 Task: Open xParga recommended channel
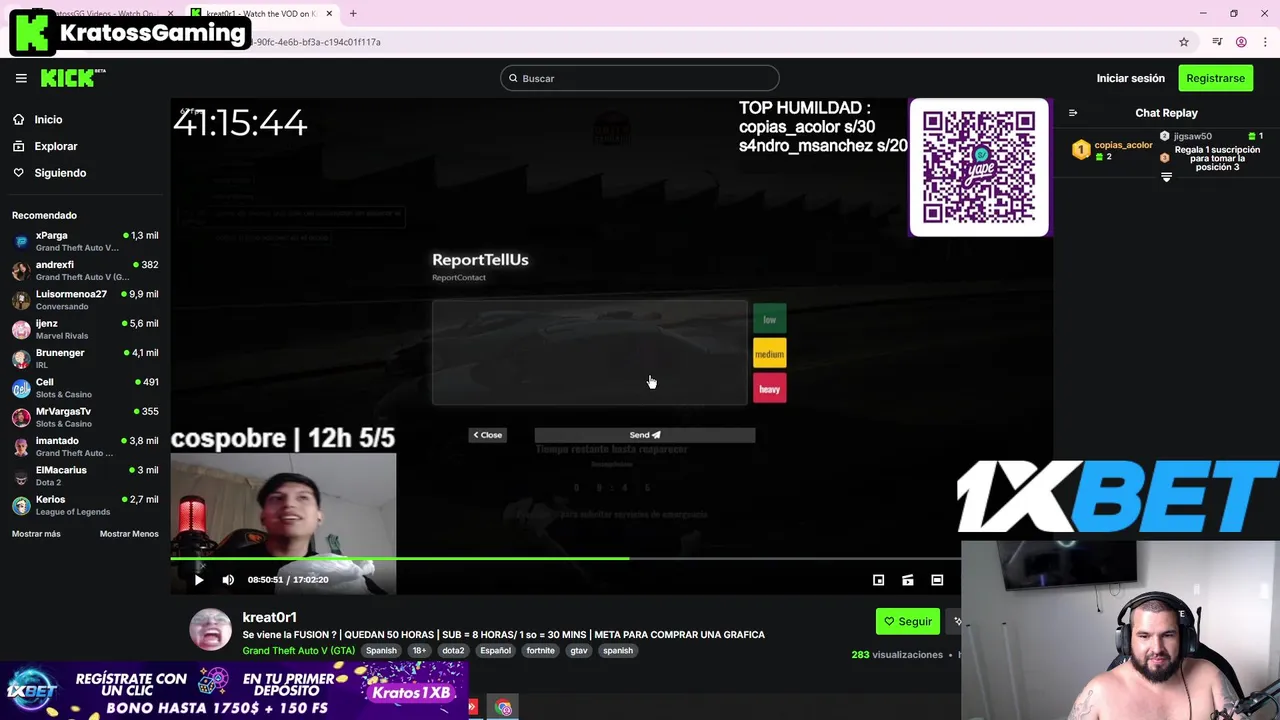tap(85, 241)
